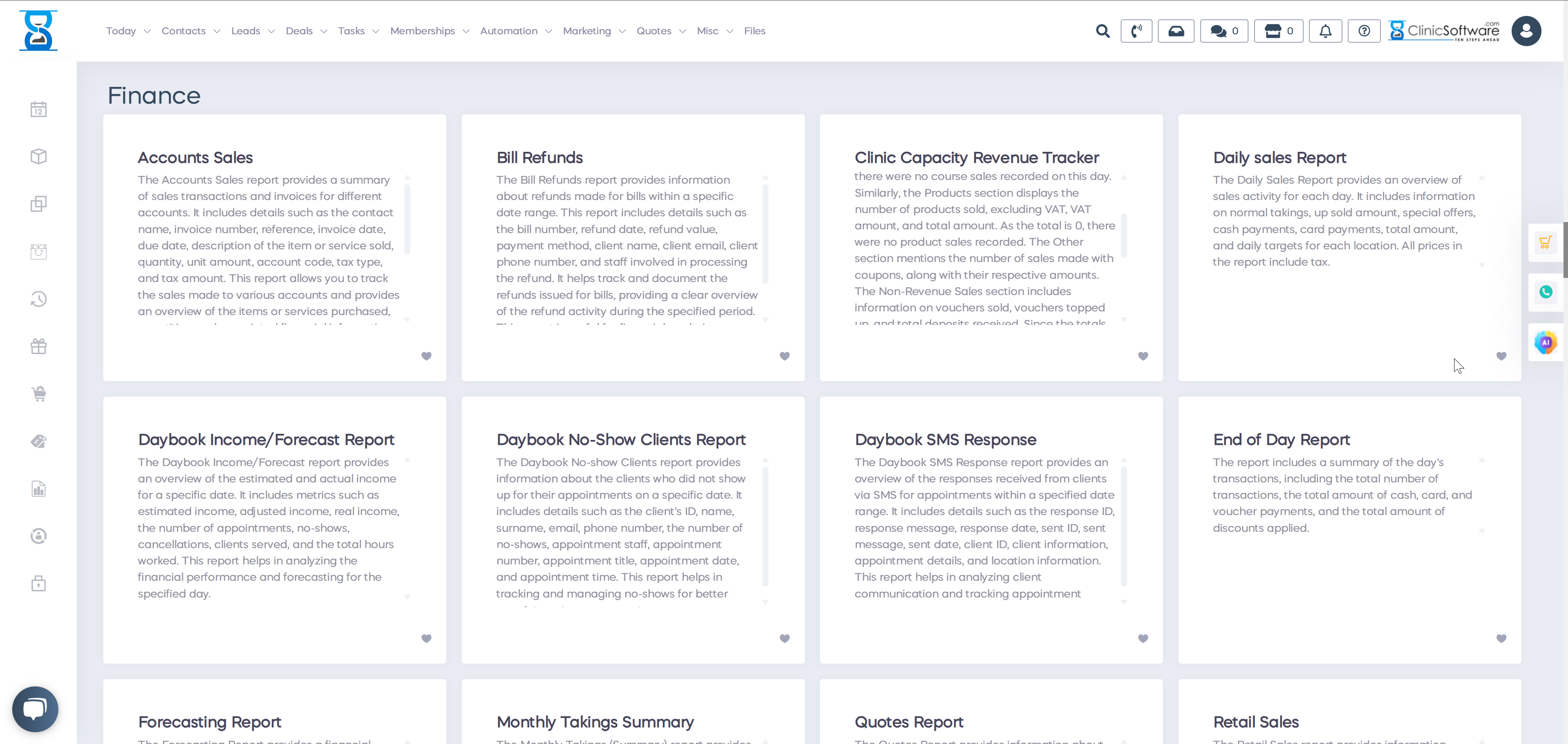Open the inbox icon in the top toolbar
The height and width of the screenshot is (744, 1568).
[1176, 31]
